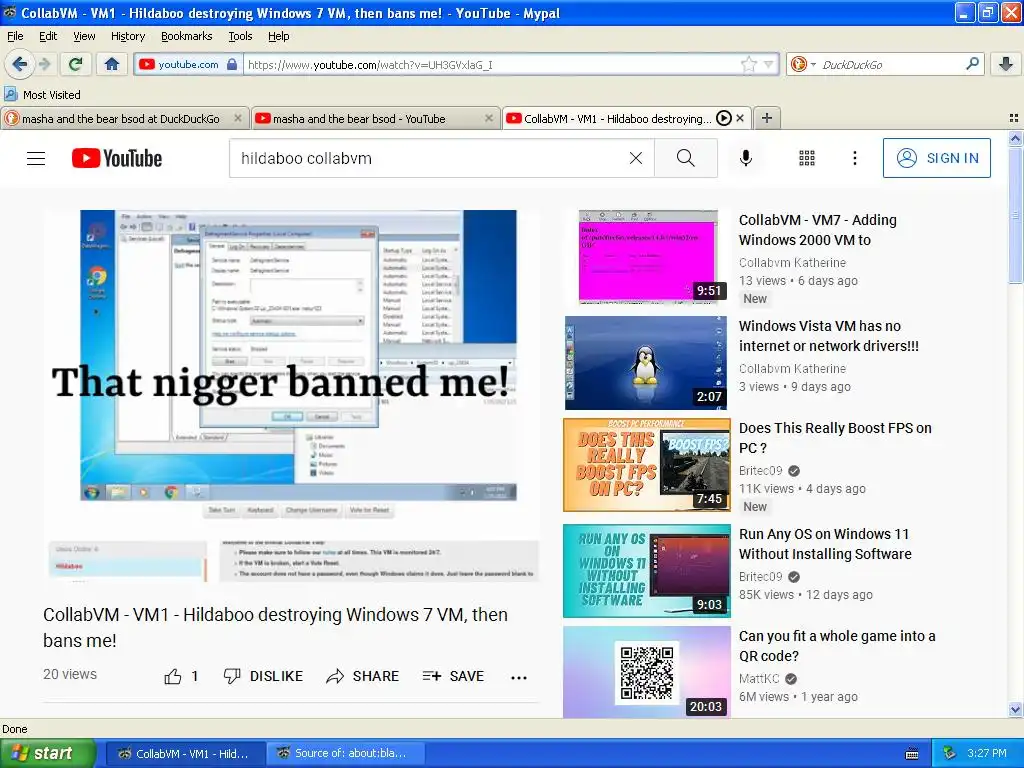Open title 'CollabVM - VM7 - Adding Windows 2000 VM to'
This screenshot has width=1024, height=768.
[817, 230]
